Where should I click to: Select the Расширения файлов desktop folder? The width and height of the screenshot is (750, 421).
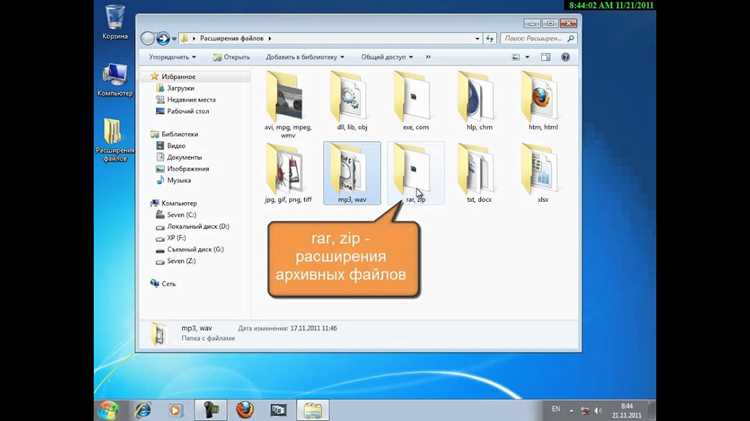pyautogui.click(x=114, y=139)
